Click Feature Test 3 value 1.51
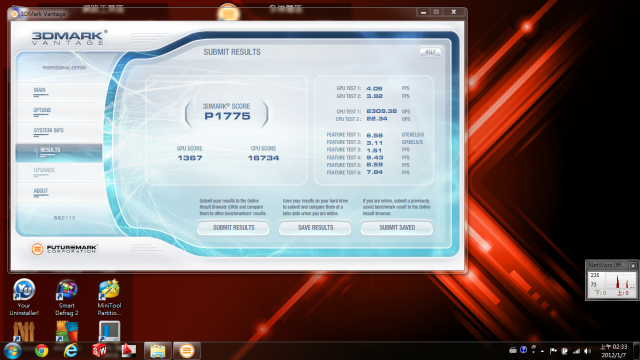 [x=374, y=150]
